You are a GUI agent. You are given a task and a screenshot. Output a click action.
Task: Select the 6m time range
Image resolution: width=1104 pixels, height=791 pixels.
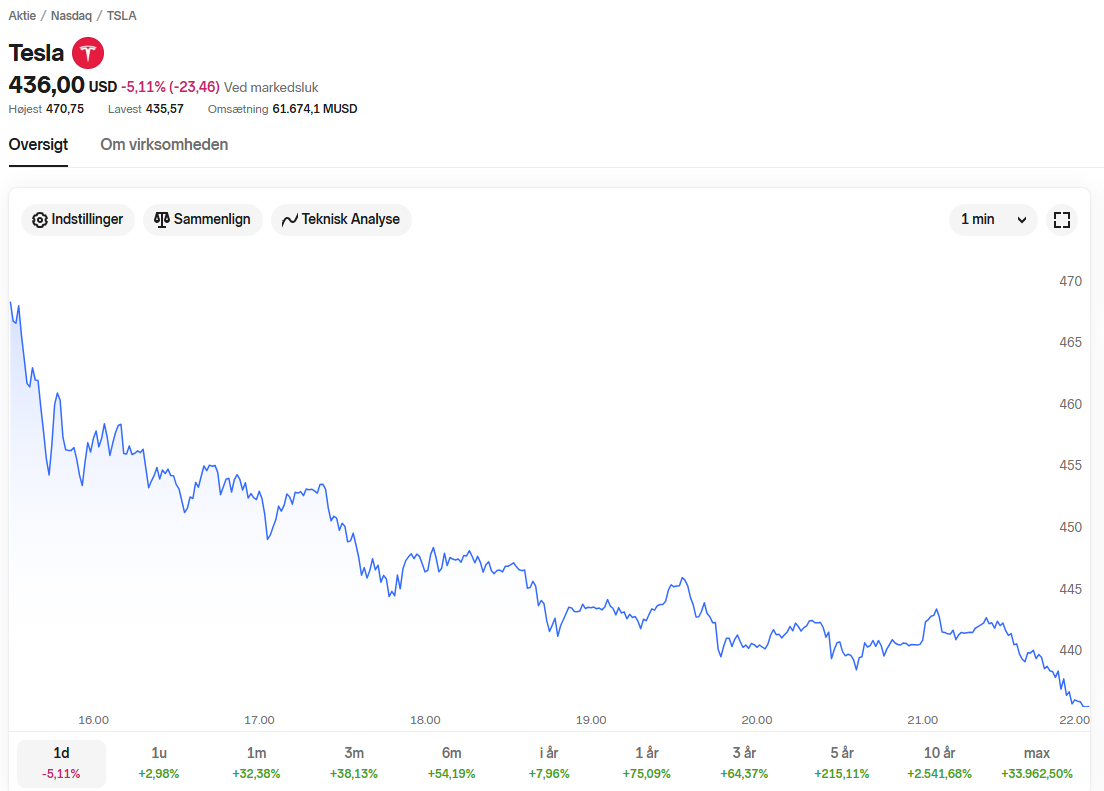(x=451, y=763)
